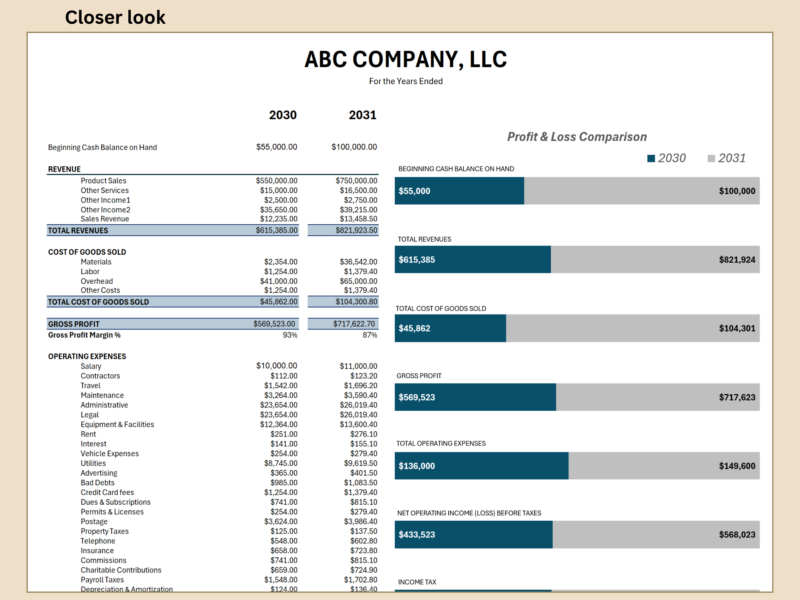Select the $717,622.70 gross profit cell
The image size is (800, 600).
pos(354,323)
